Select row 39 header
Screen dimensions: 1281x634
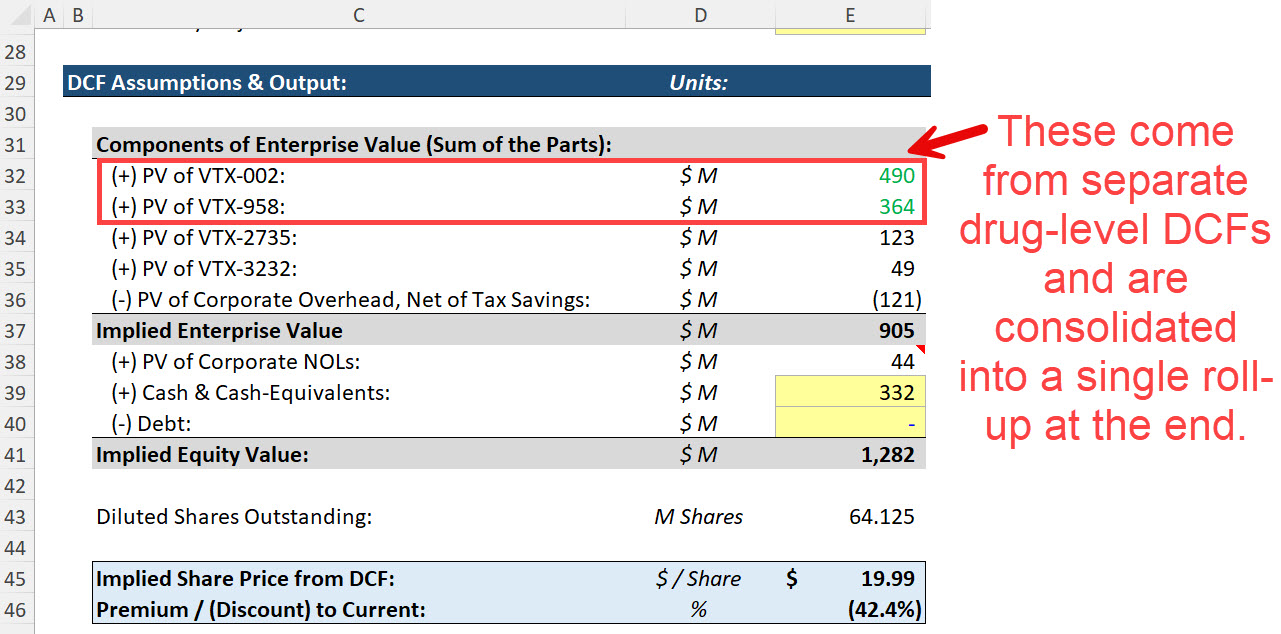click(x=17, y=392)
